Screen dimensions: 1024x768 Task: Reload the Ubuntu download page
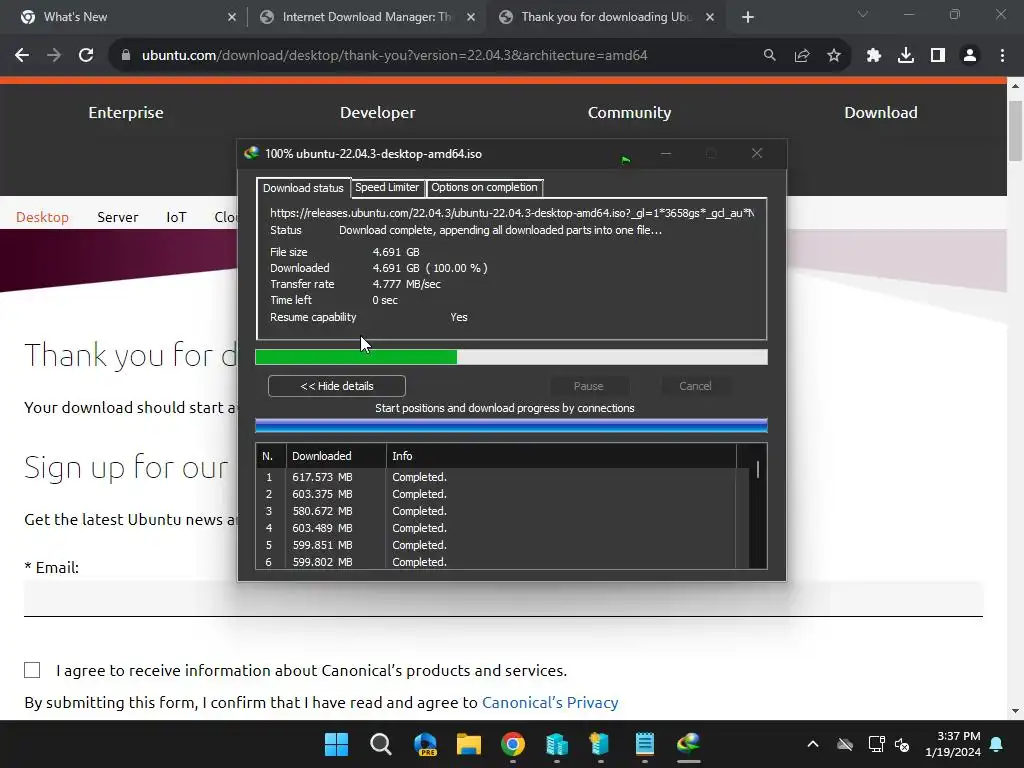86,56
